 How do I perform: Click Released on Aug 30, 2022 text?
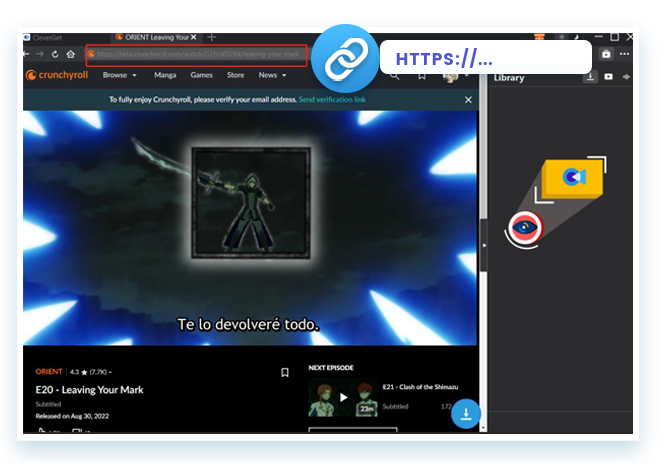pyautogui.click(x=72, y=416)
